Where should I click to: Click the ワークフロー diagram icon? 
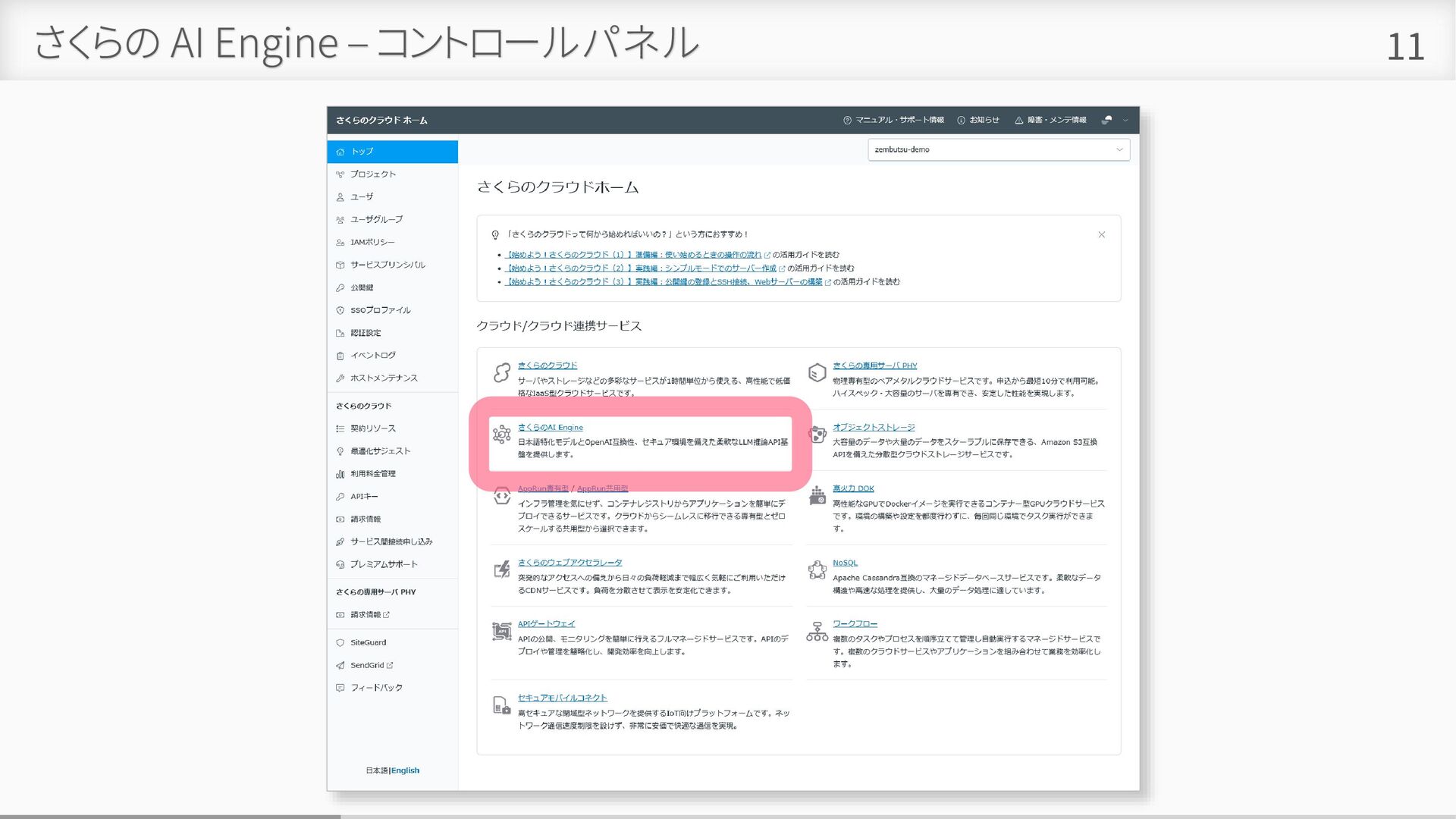click(817, 632)
